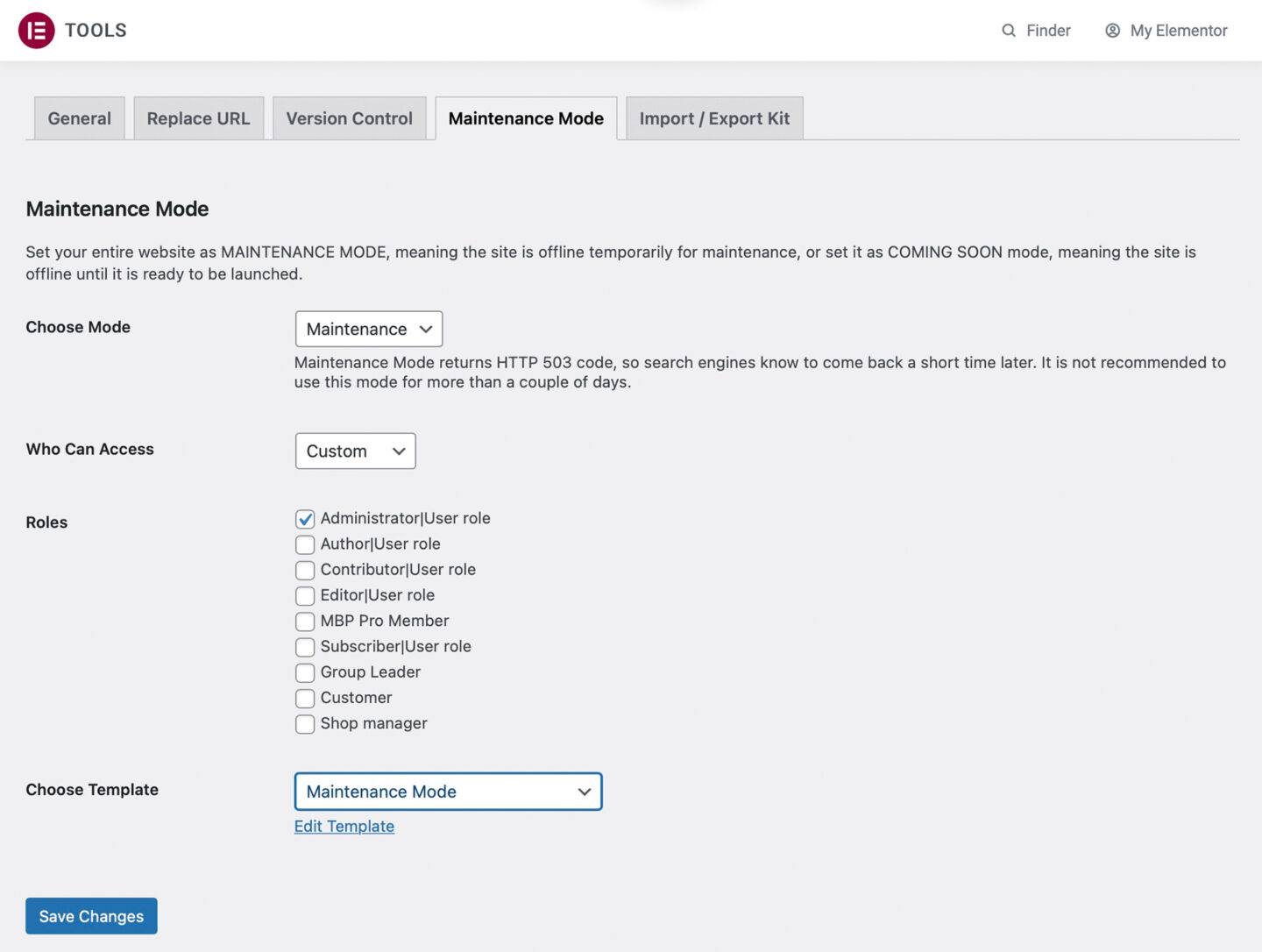This screenshot has width=1262, height=952.
Task: Select the Customer role checkbox
Action: point(305,699)
